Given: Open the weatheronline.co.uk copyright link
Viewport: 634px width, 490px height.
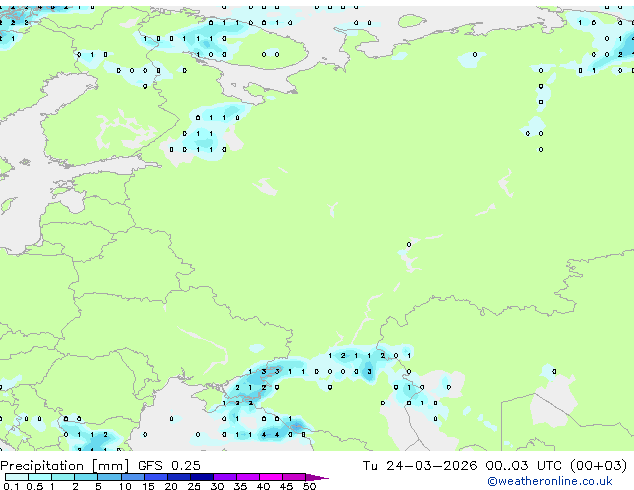Looking at the screenshot, I should 550,481.
